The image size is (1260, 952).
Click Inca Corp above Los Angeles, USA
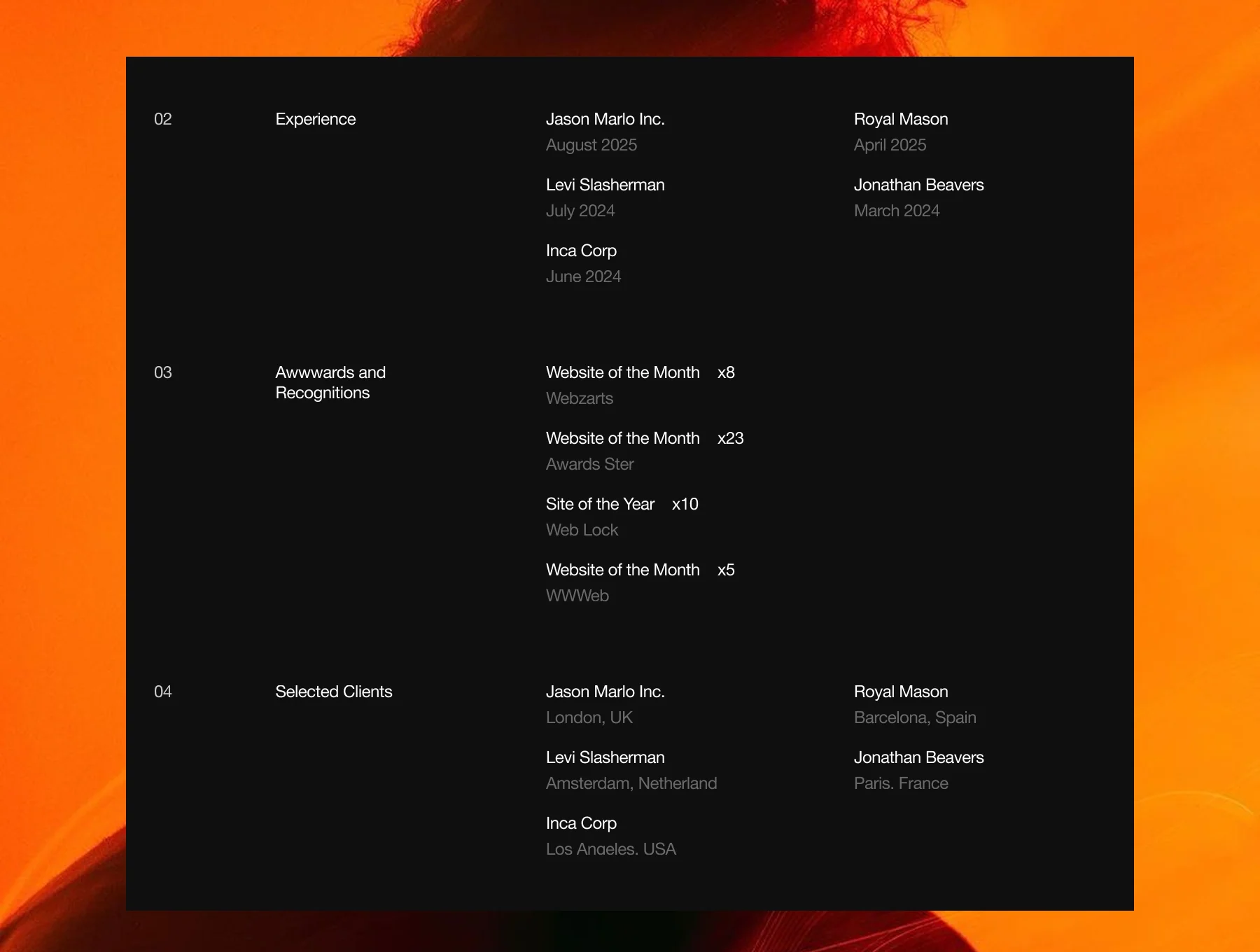[x=581, y=823]
